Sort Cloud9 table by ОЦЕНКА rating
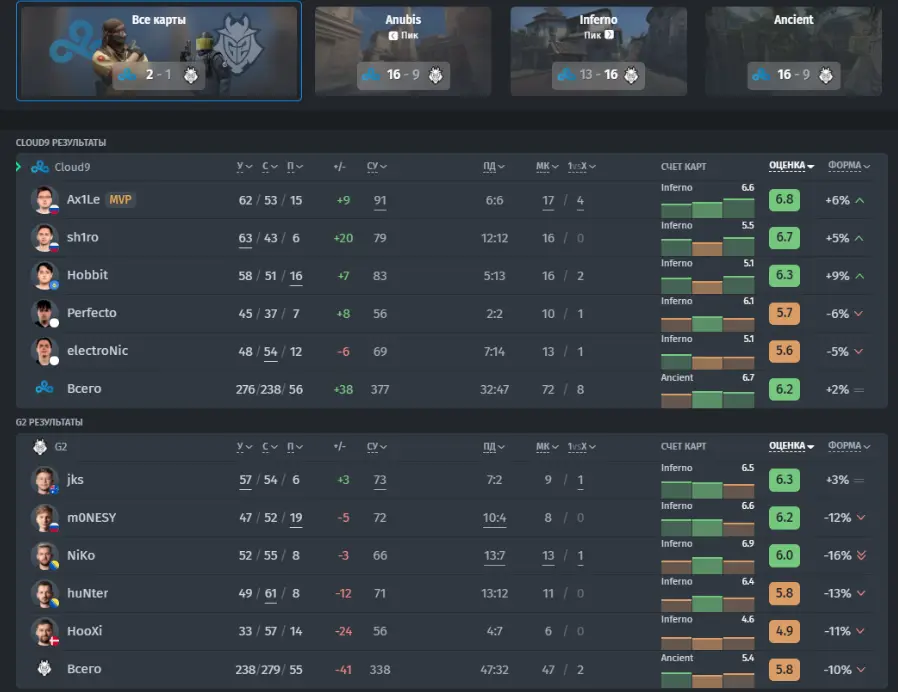The height and width of the screenshot is (692, 898). 791,166
